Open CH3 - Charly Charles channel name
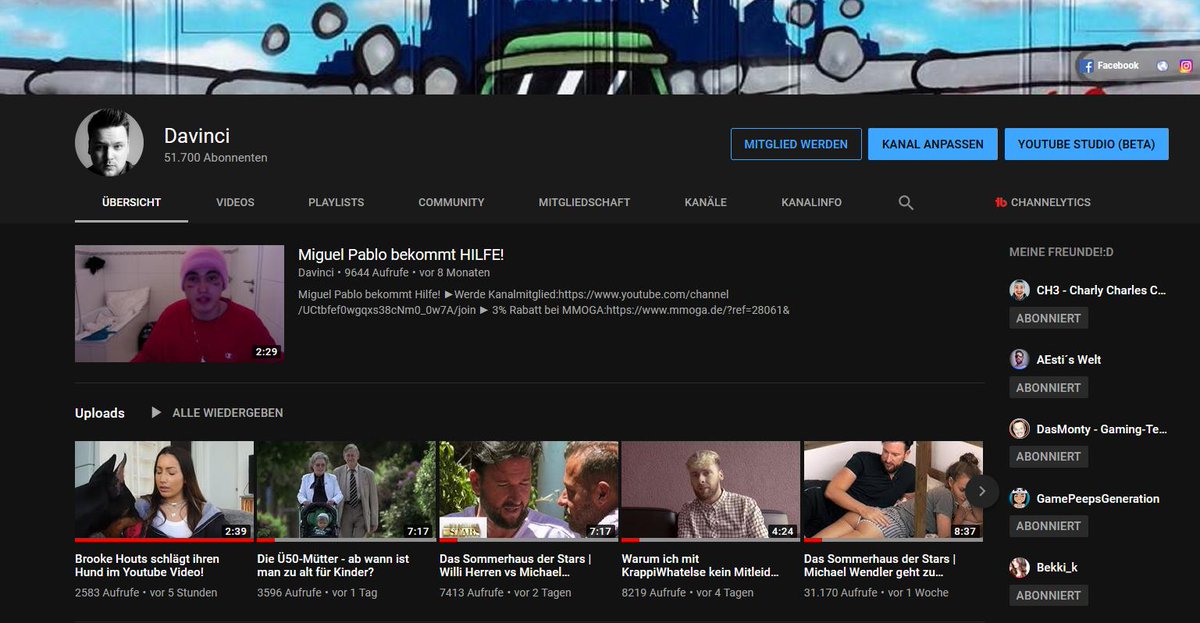This screenshot has height=623, width=1200. pos(1101,290)
